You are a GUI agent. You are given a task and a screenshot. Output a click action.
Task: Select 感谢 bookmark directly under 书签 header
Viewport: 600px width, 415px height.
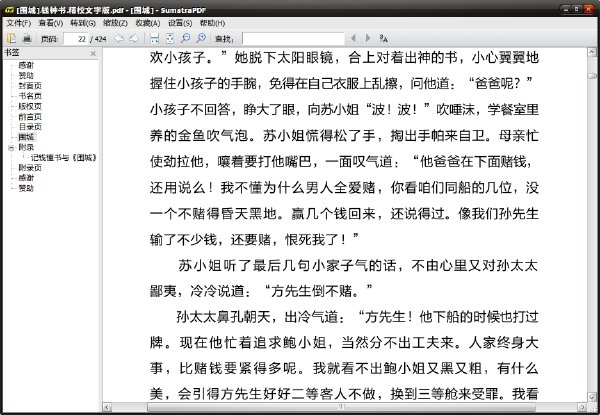[26, 65]
